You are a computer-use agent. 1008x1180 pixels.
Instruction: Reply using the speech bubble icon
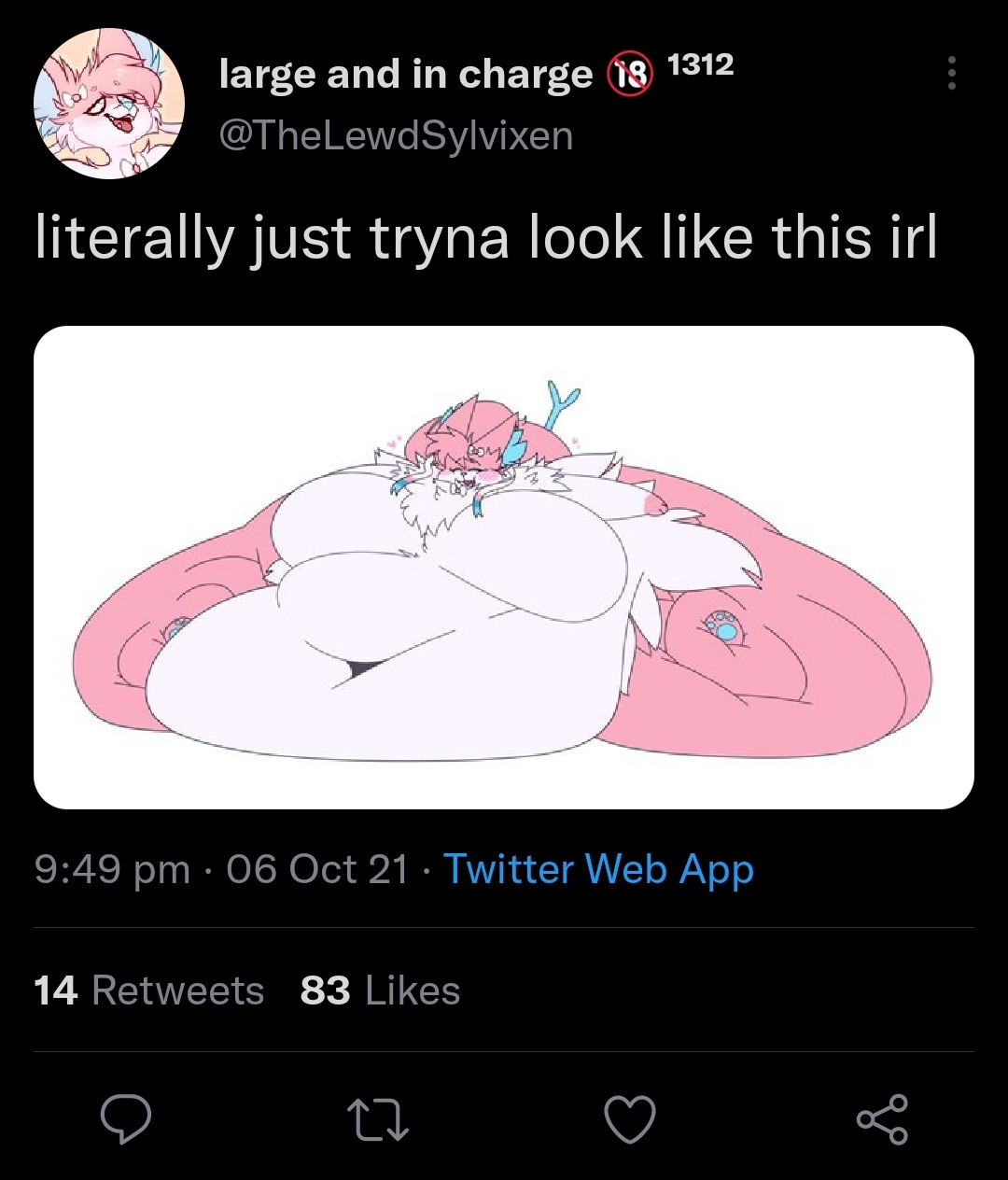click(126, 1118)
